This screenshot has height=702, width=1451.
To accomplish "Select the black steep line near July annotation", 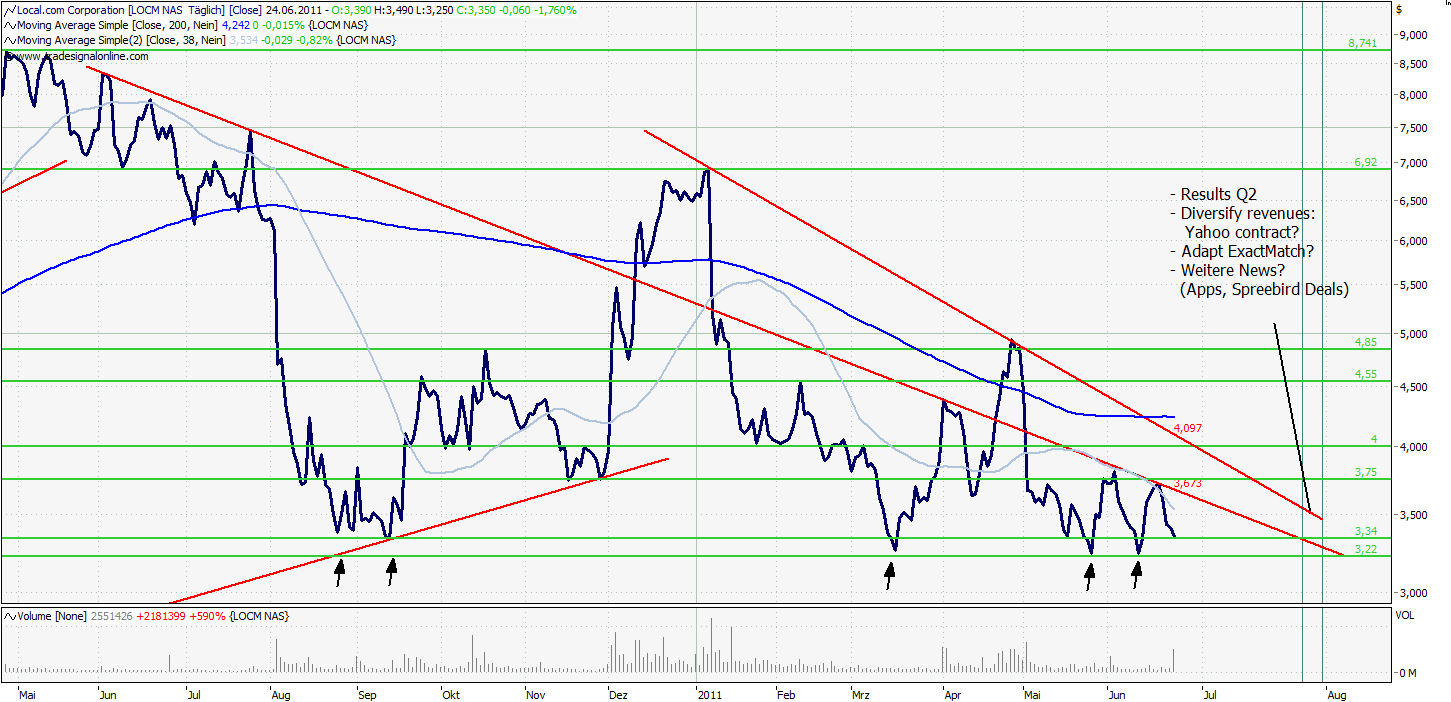I will tap(1291, 415).
